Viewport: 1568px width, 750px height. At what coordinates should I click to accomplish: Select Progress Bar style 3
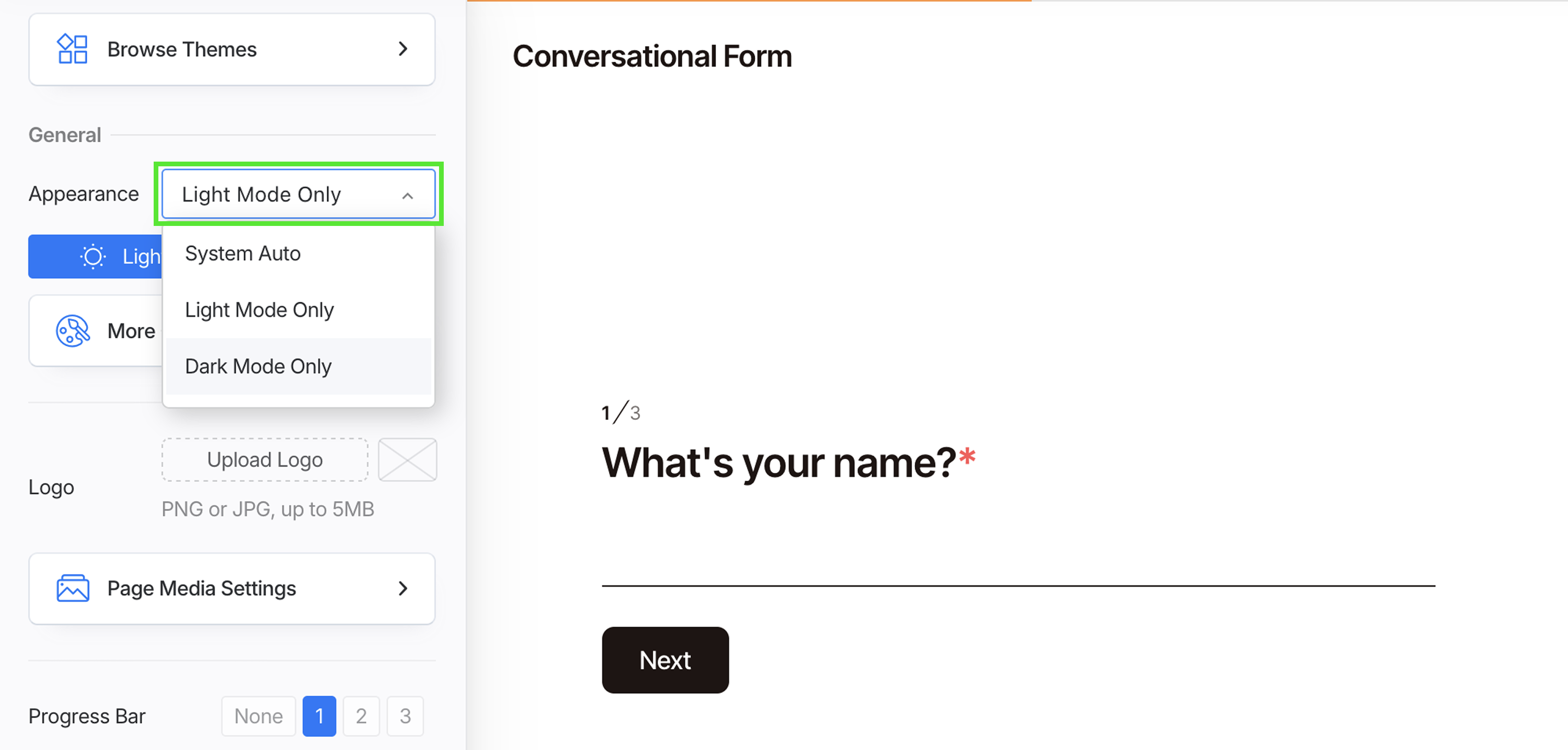click(406, 716)
